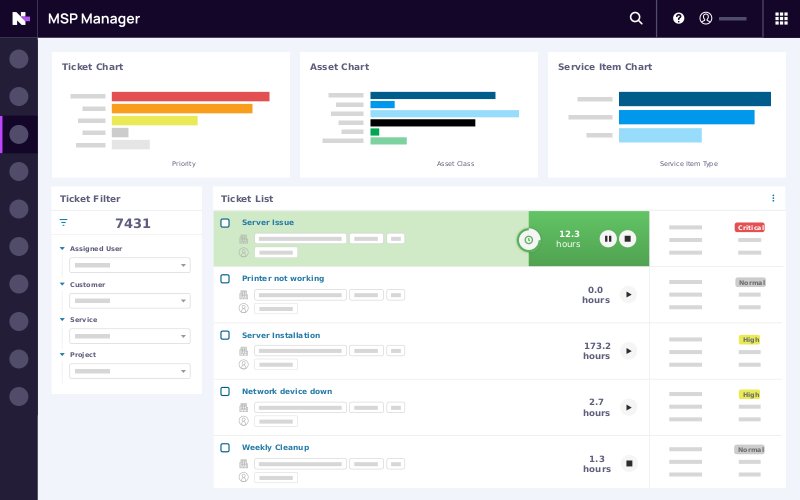
Task: Open the Project dropdown
Action: pyautogui.click(x=130, y=371)
